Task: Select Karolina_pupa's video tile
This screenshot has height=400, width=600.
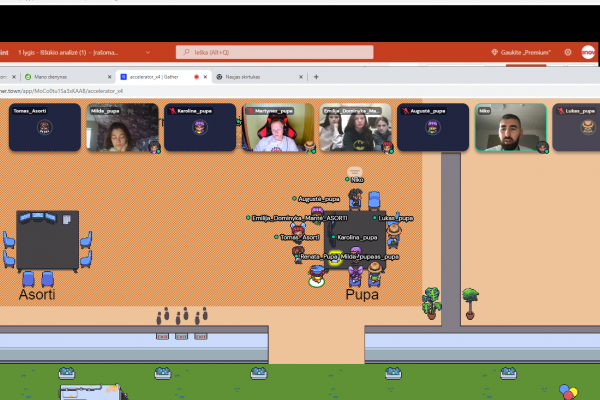Action: tap(200, 127)
